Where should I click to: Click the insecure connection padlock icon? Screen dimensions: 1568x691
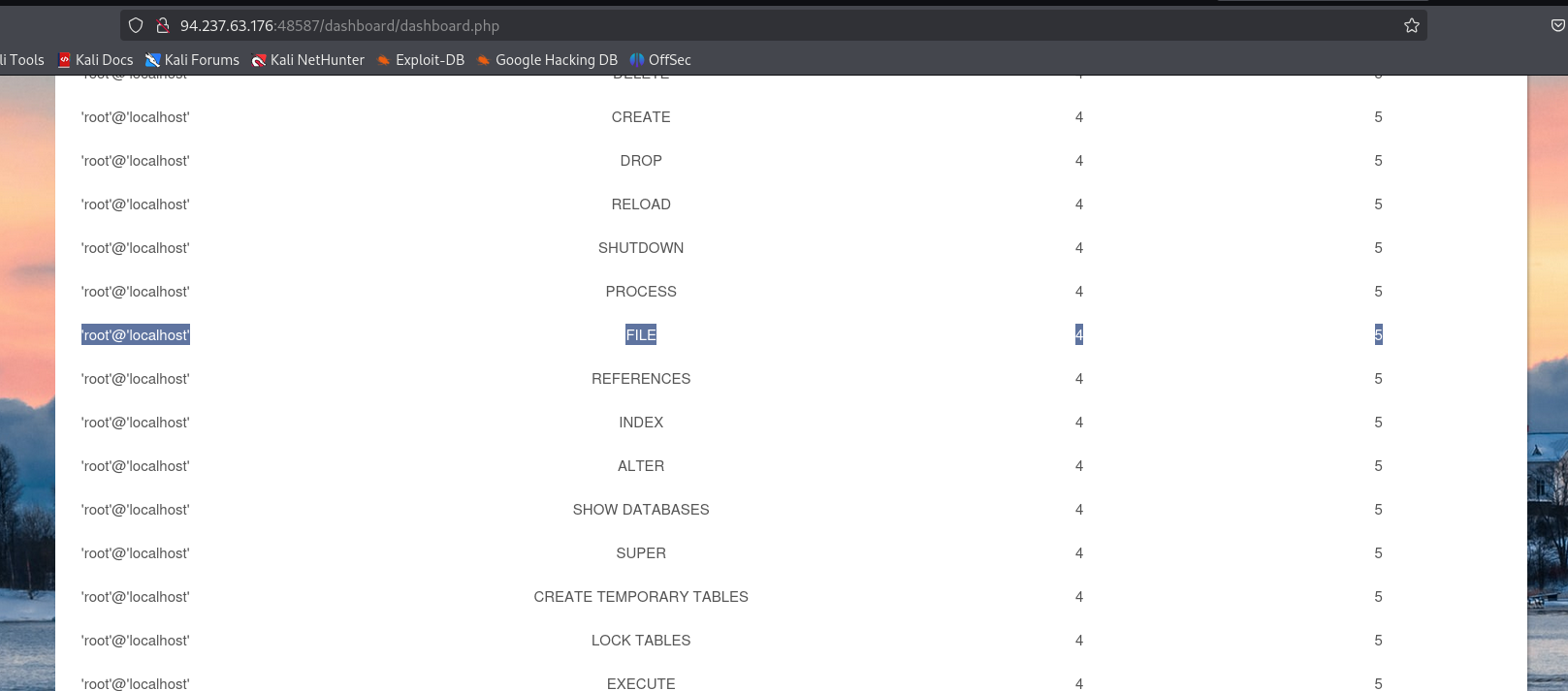(163, 26)
